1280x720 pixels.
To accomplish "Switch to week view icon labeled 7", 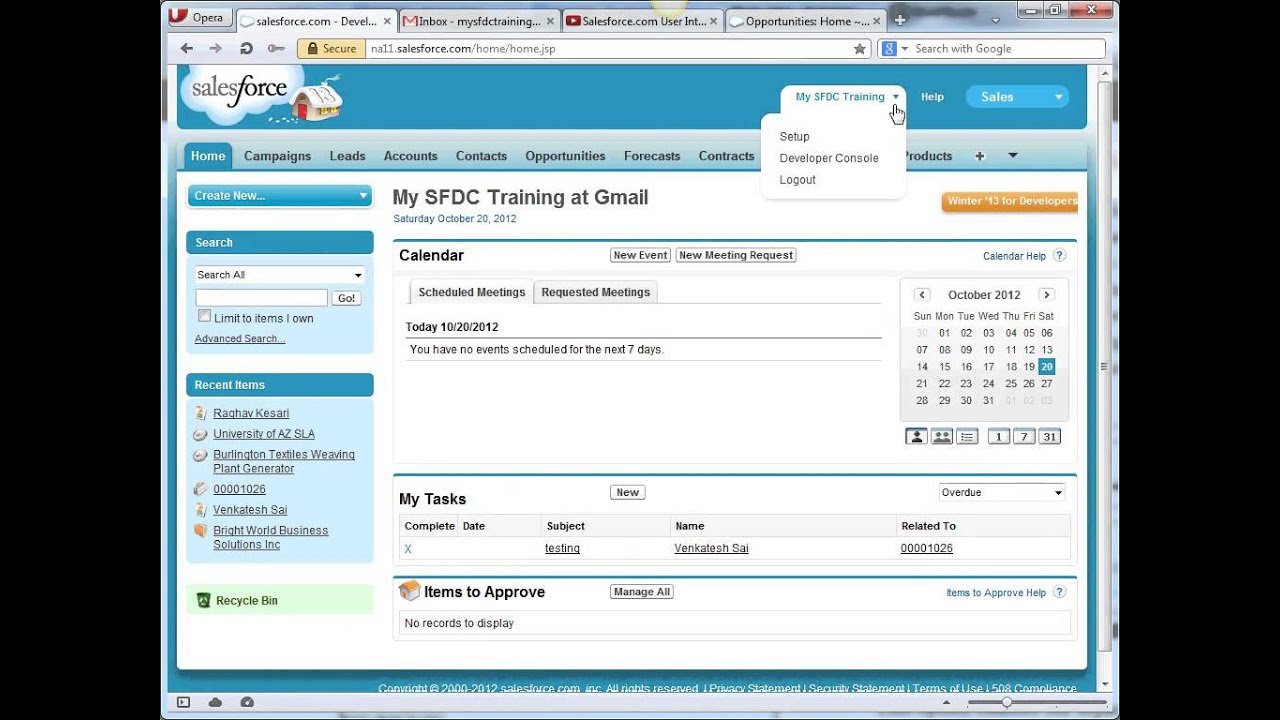I will pyautogui.click(x=1023, y=437).
